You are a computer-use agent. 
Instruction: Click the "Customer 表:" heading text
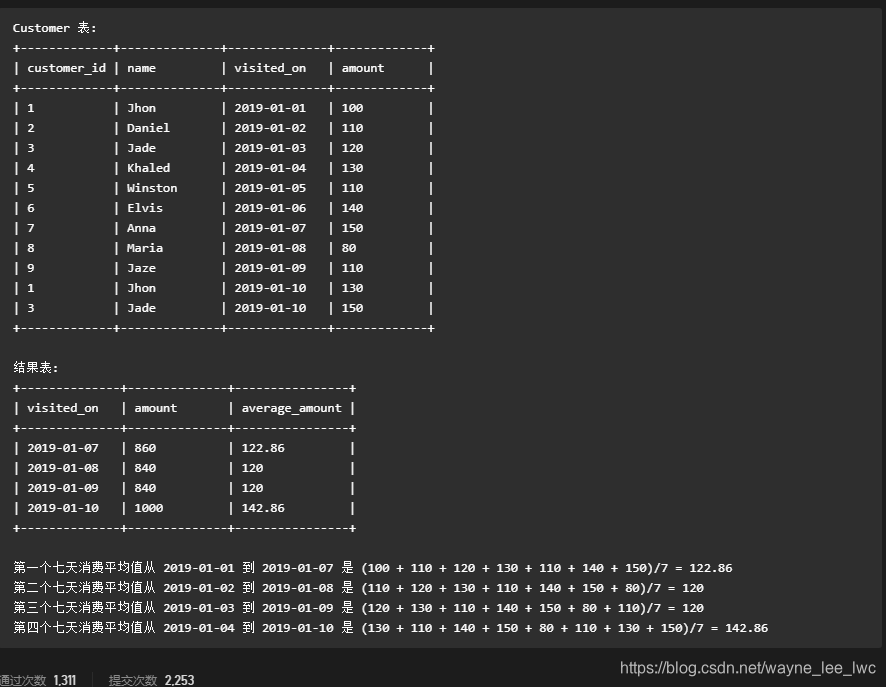[55, 28]
